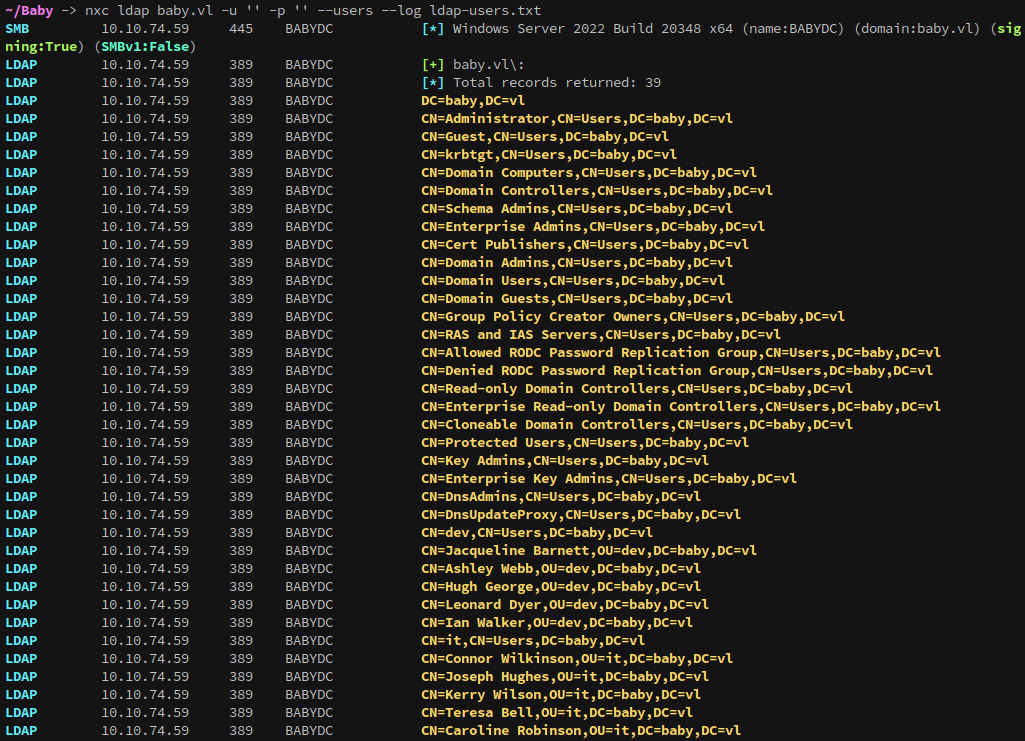Select the CN=Enterprise Key Admins entry
This screenshot has width=1025, height=741.
coord(609,479)
